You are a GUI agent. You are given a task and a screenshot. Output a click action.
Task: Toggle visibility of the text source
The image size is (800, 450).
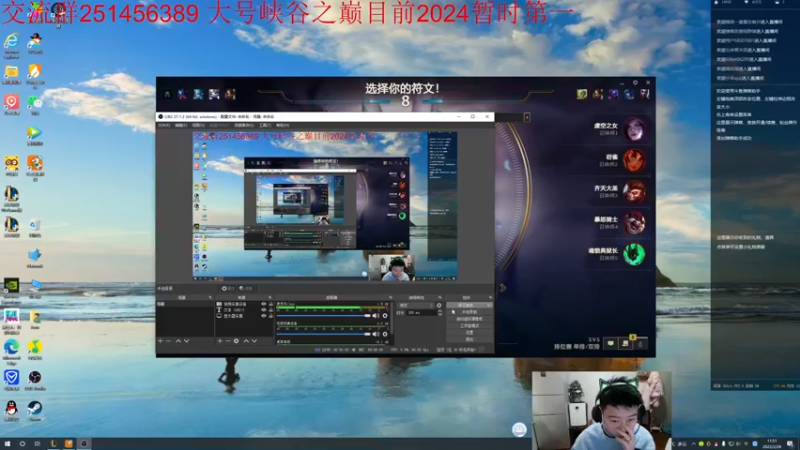coord(264,310)
